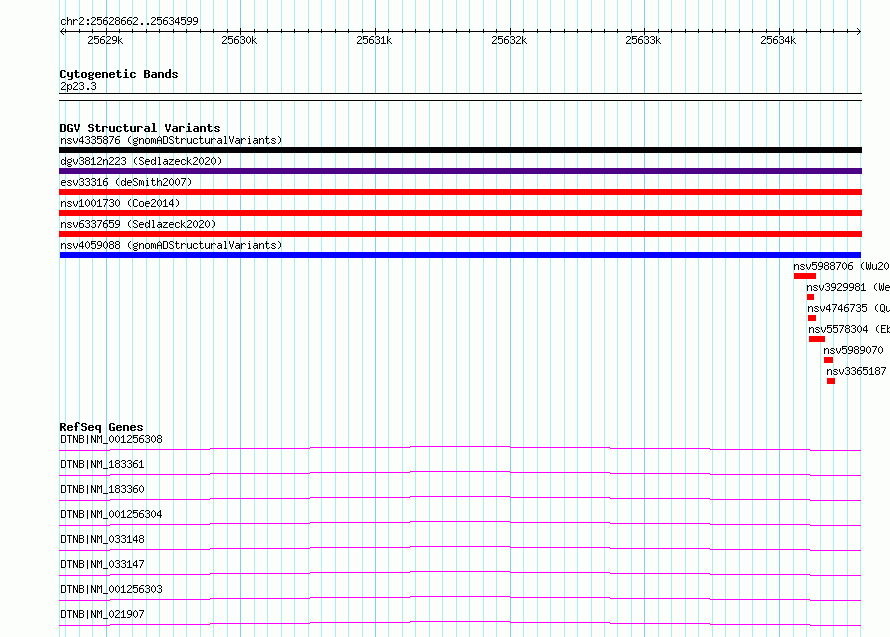
Task: Click the 2p23.3 band label
Action: tap(78, 86)
